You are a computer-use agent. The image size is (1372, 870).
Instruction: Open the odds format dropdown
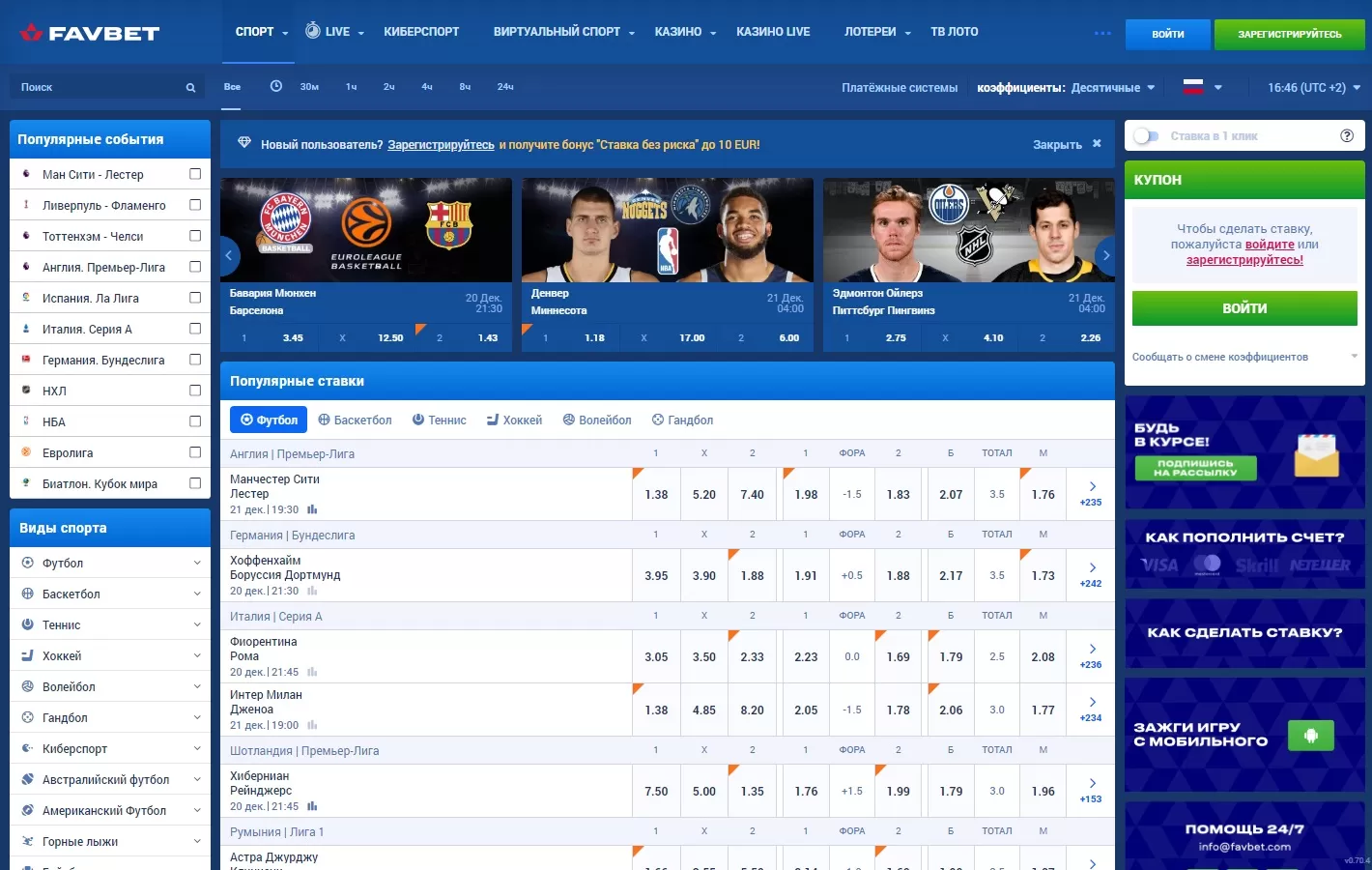pos(1113,87)
